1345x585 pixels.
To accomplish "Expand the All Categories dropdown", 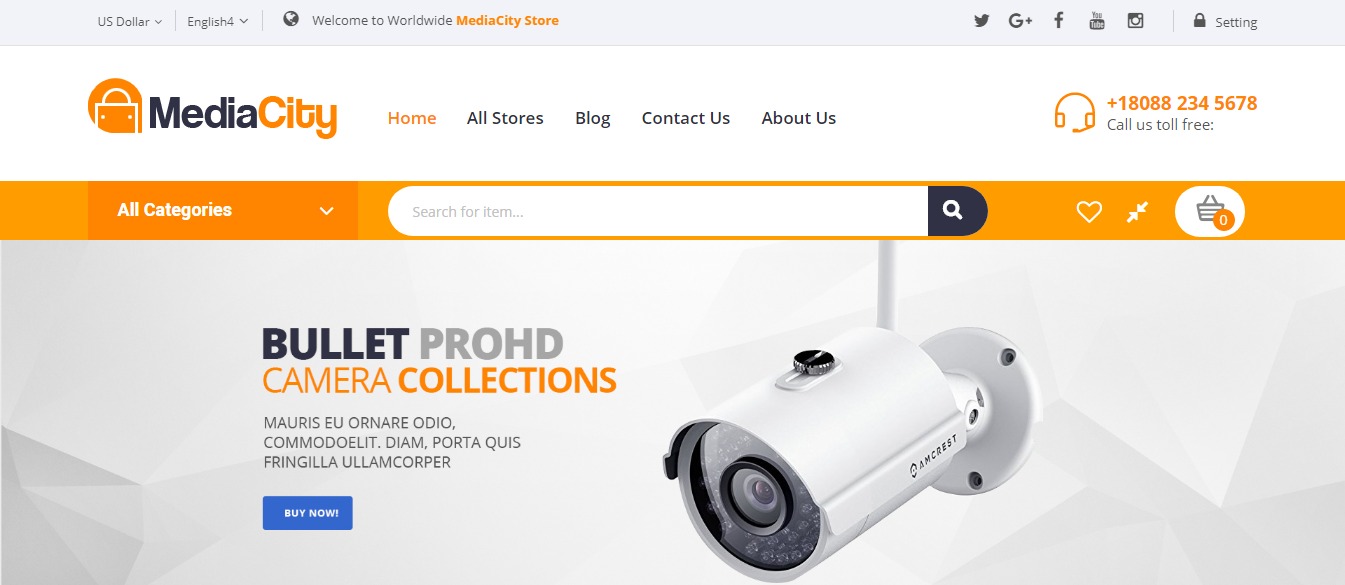I will [x=223, y=210].
